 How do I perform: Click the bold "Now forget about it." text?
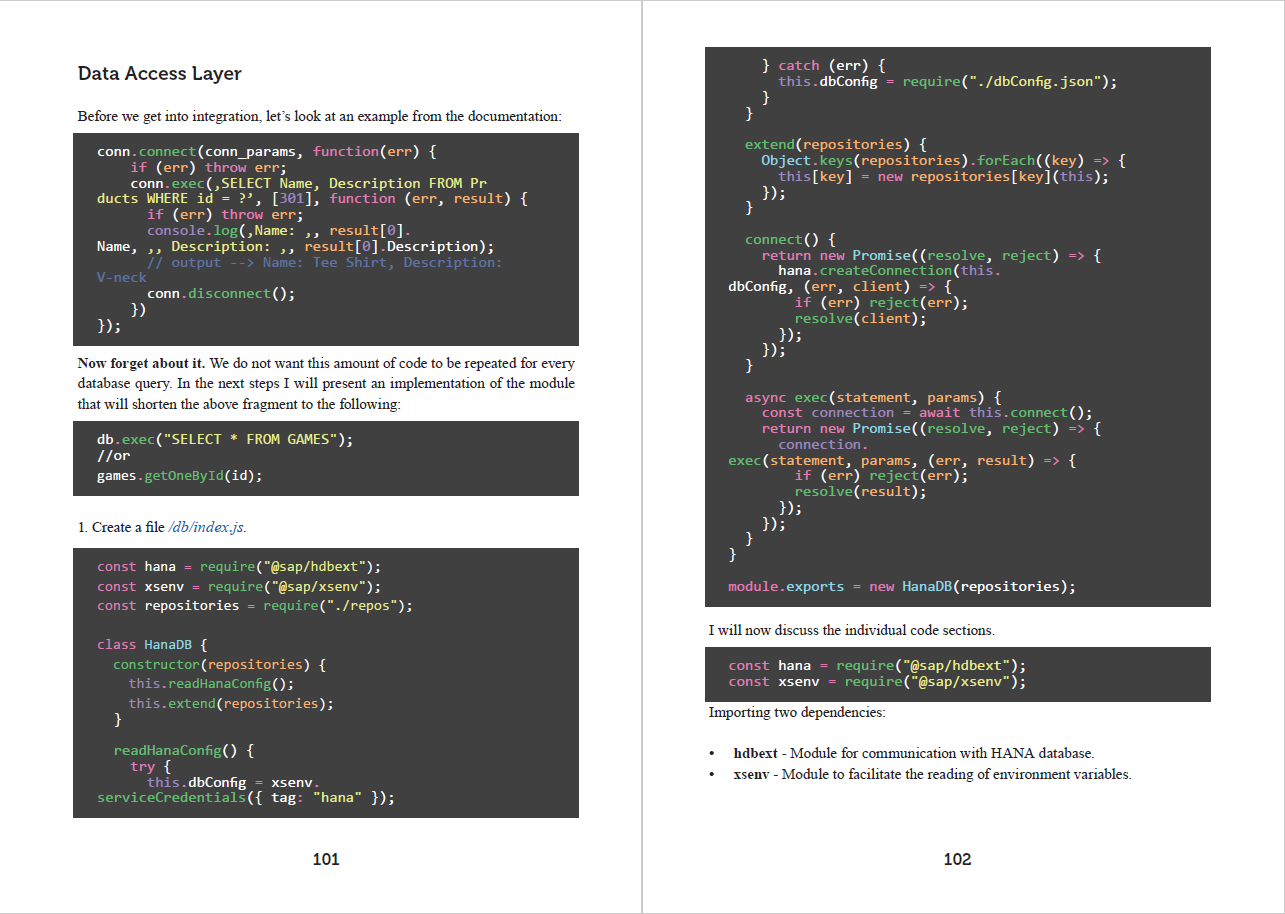(141, 363)
